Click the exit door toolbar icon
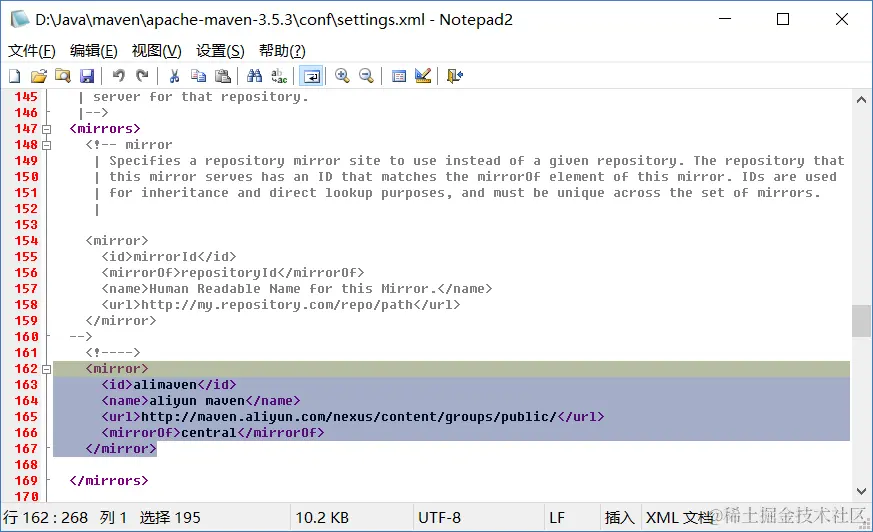The width and height of the screenshot is (873, 532). [455, 76]
